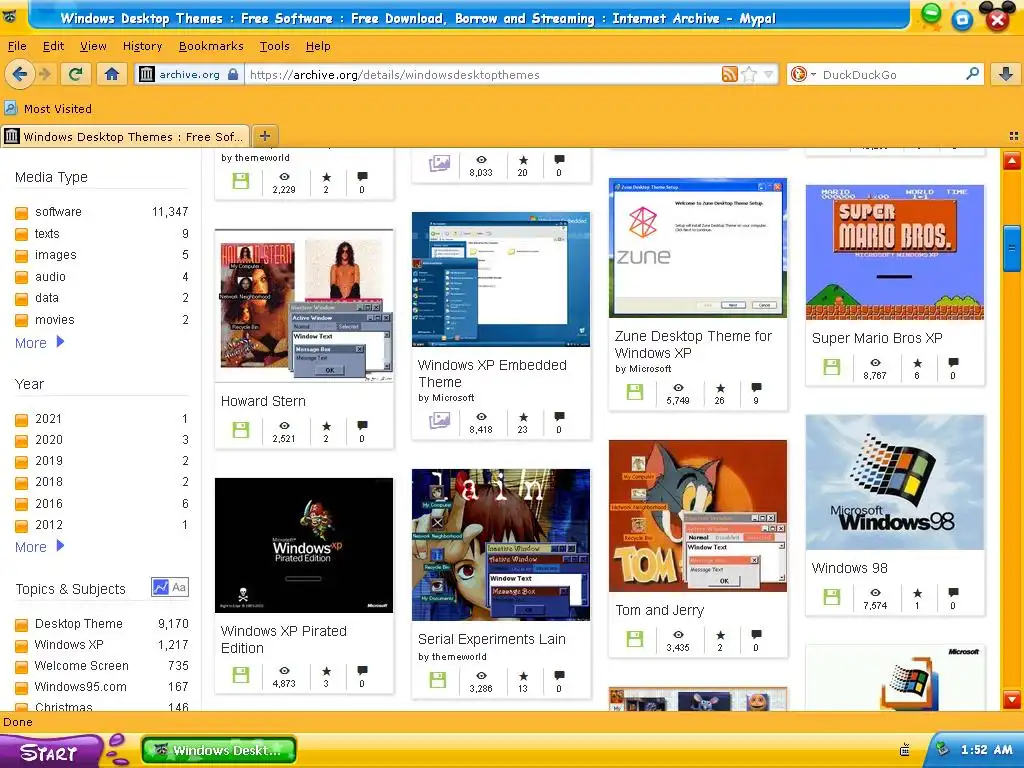
Task: Bookmark page with the star icon
Action: pos(749,74)
